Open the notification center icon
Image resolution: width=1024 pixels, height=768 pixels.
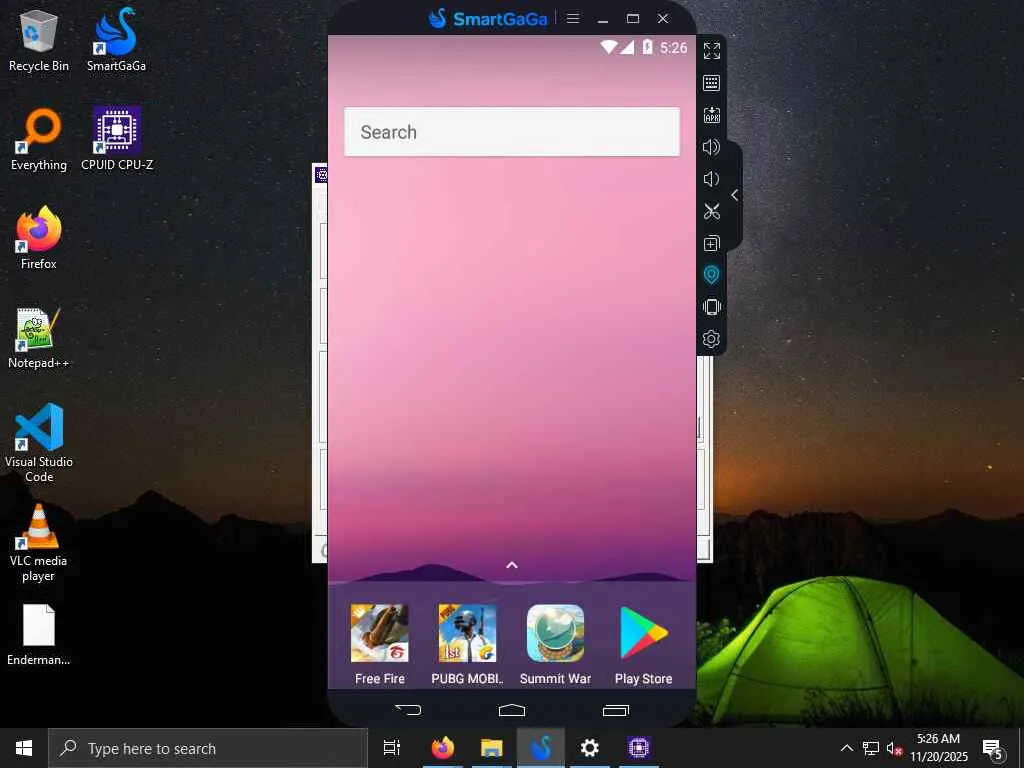point(992,748)
